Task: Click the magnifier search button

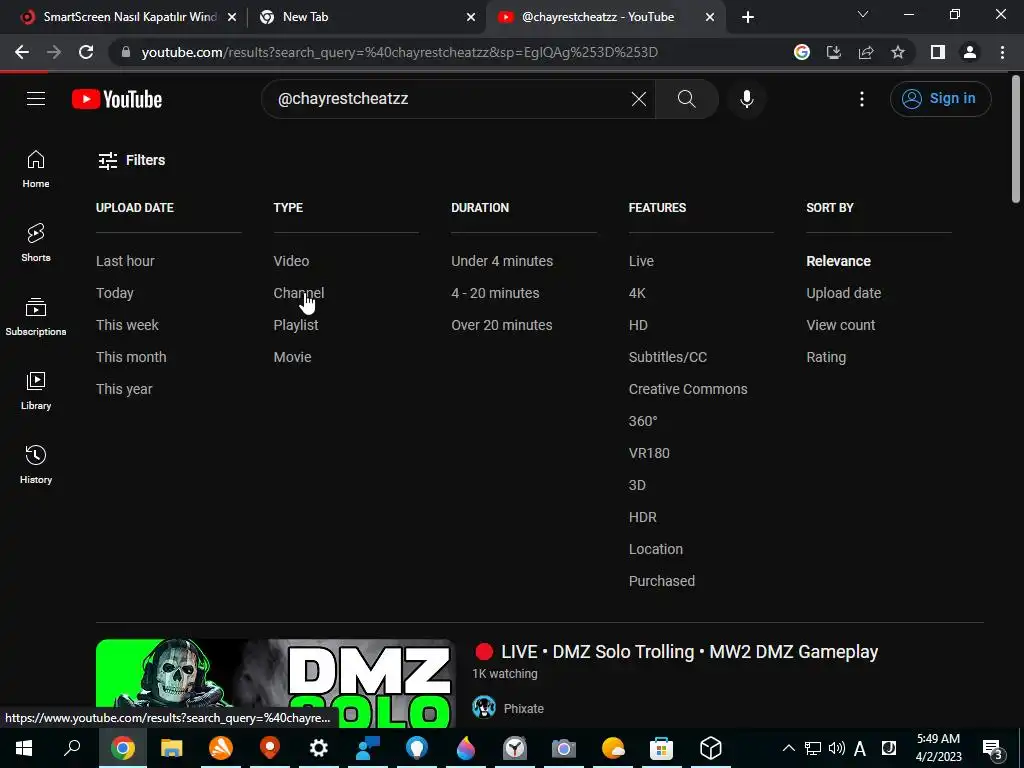Action: (x=686, y=99)
